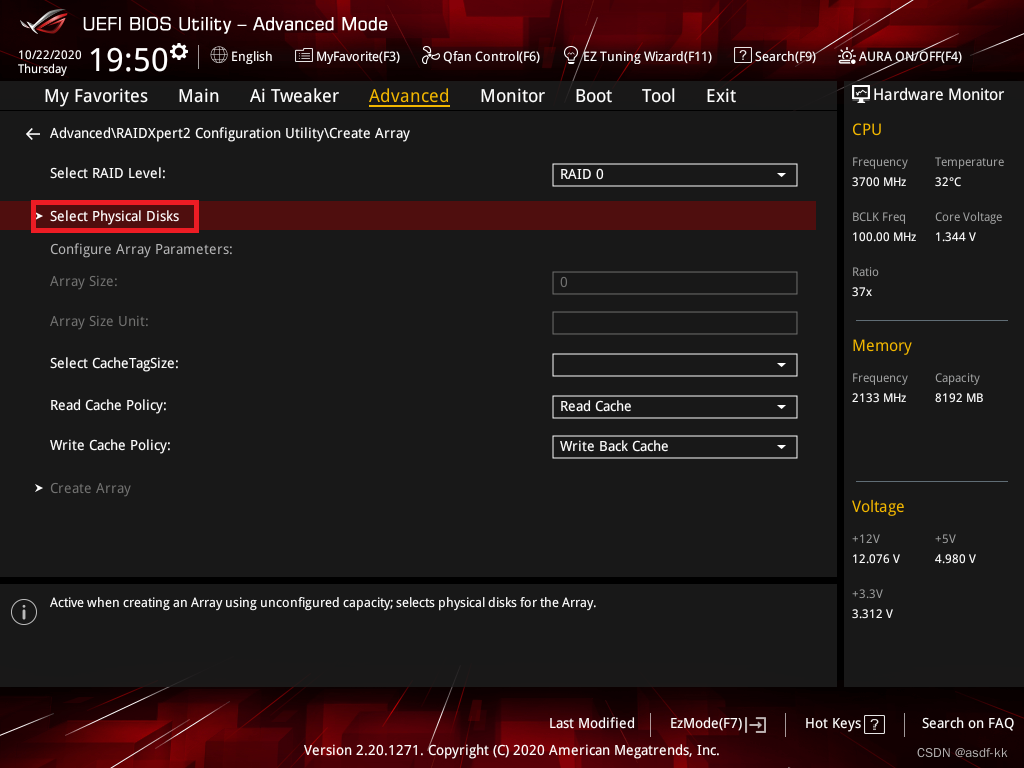Click the Configure Array Parameters label
The height and width of the screenshot is (768, 1024).
tap(141, 249)
